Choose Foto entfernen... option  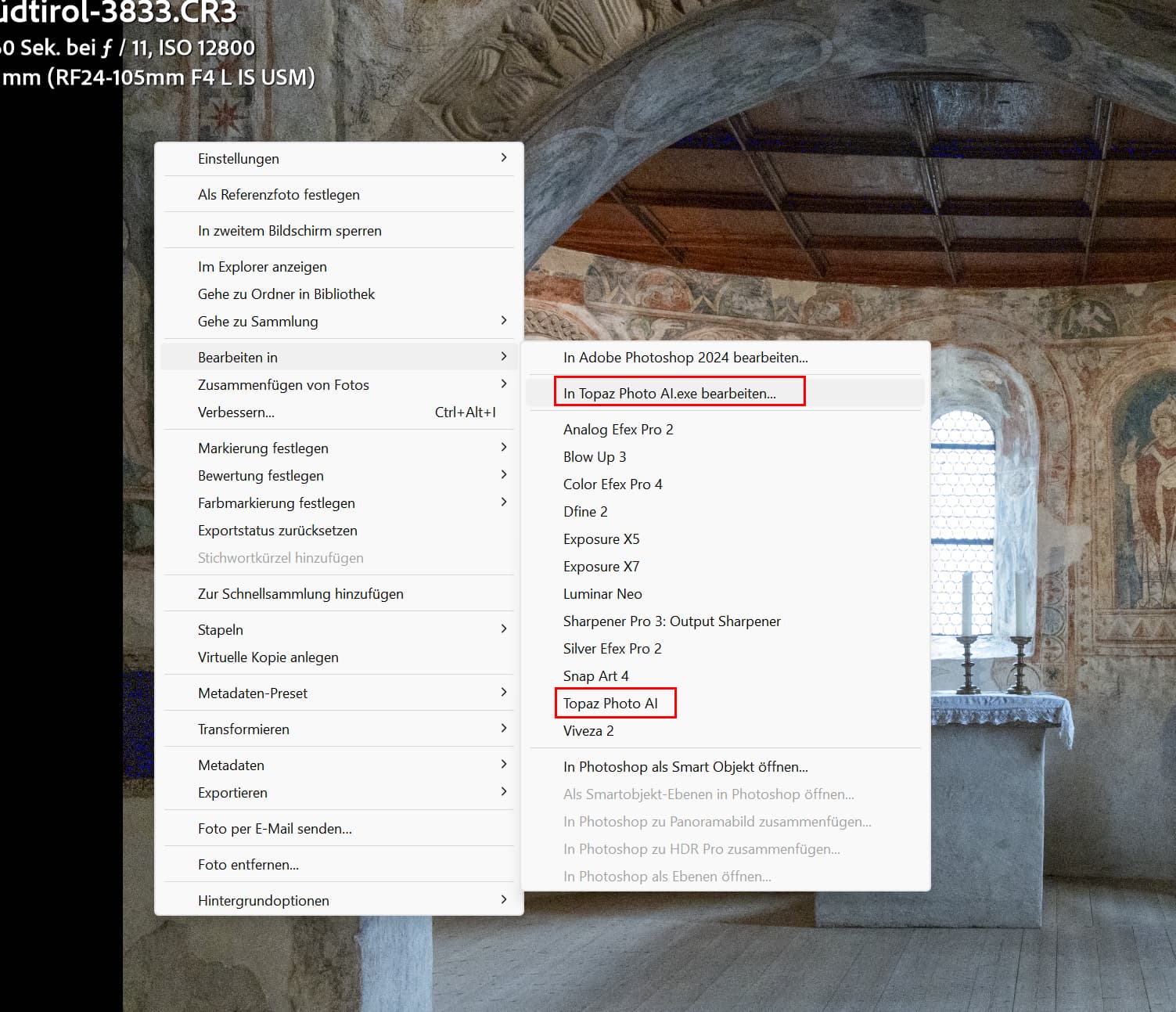248,865
